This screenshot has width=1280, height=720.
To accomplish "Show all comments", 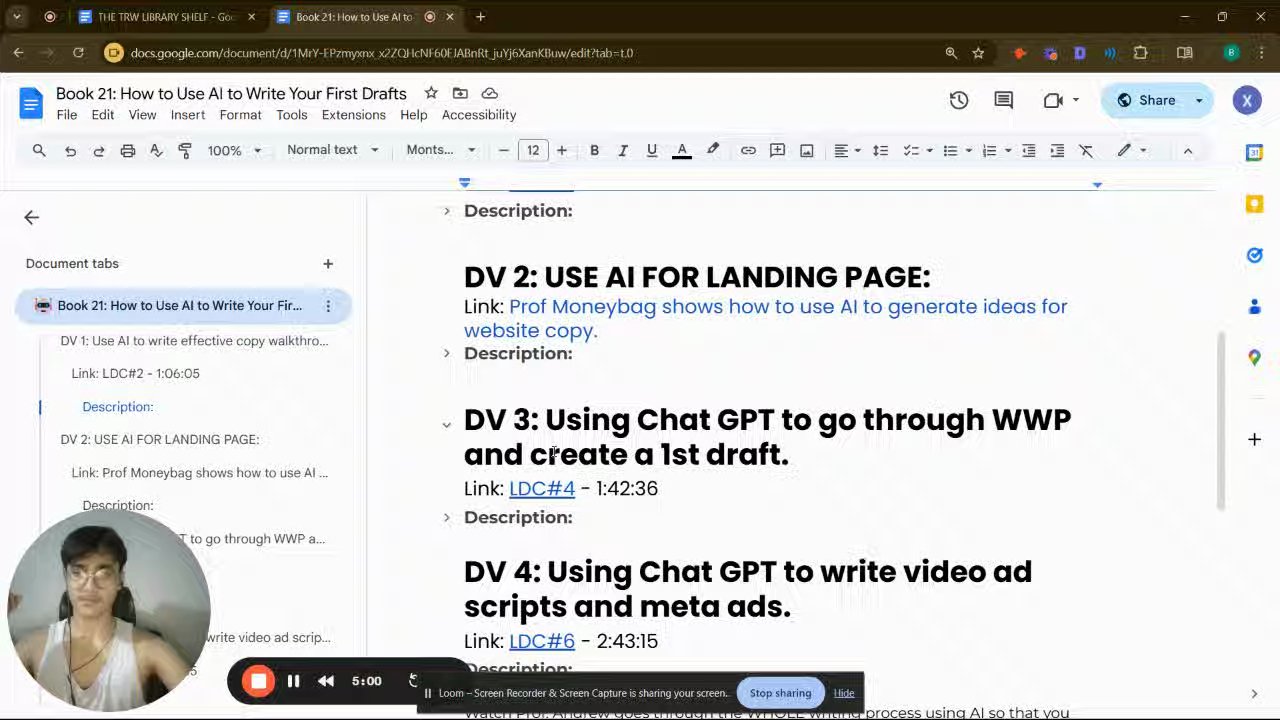I will click(1004, 100).
